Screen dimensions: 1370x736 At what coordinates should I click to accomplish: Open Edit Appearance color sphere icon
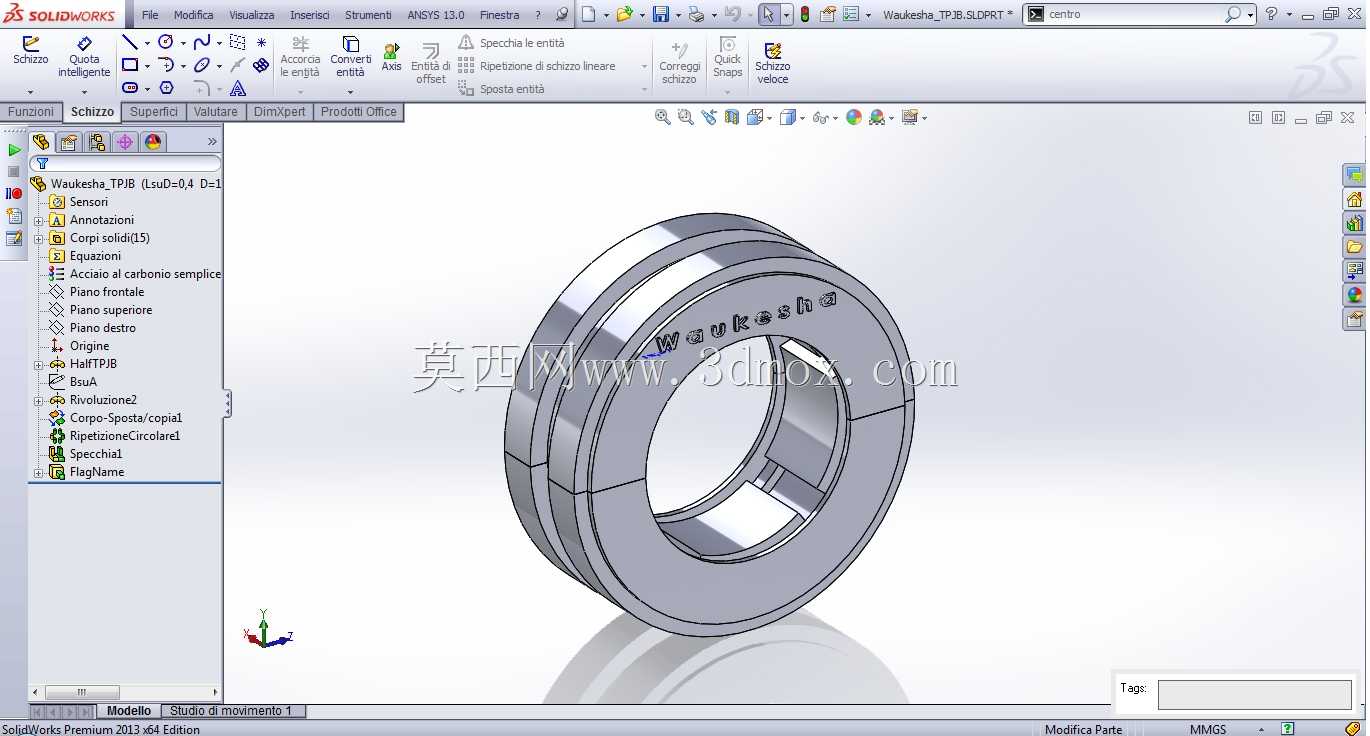[853, 117]
